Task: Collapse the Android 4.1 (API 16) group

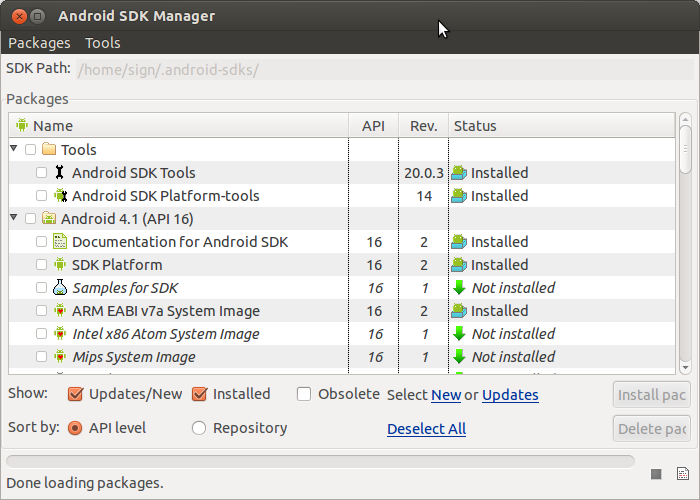Action: [14, 217]
